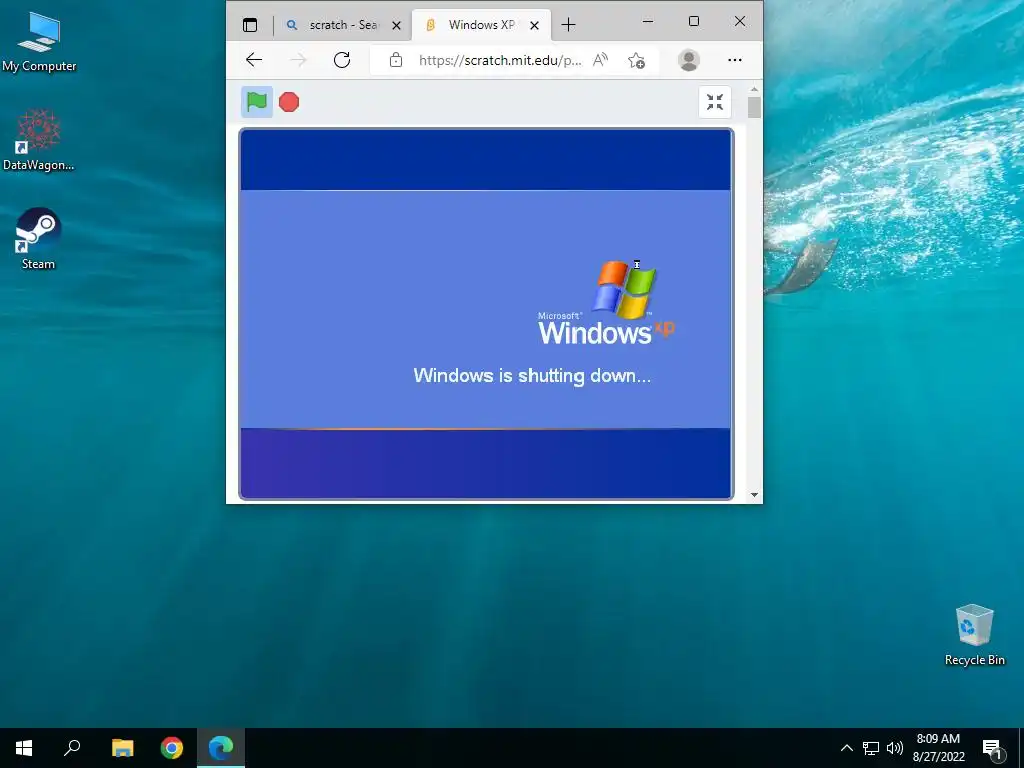This screenshot has height=768, width=1024.
Task: Close the Edge browser window
Action: point(740,22)
